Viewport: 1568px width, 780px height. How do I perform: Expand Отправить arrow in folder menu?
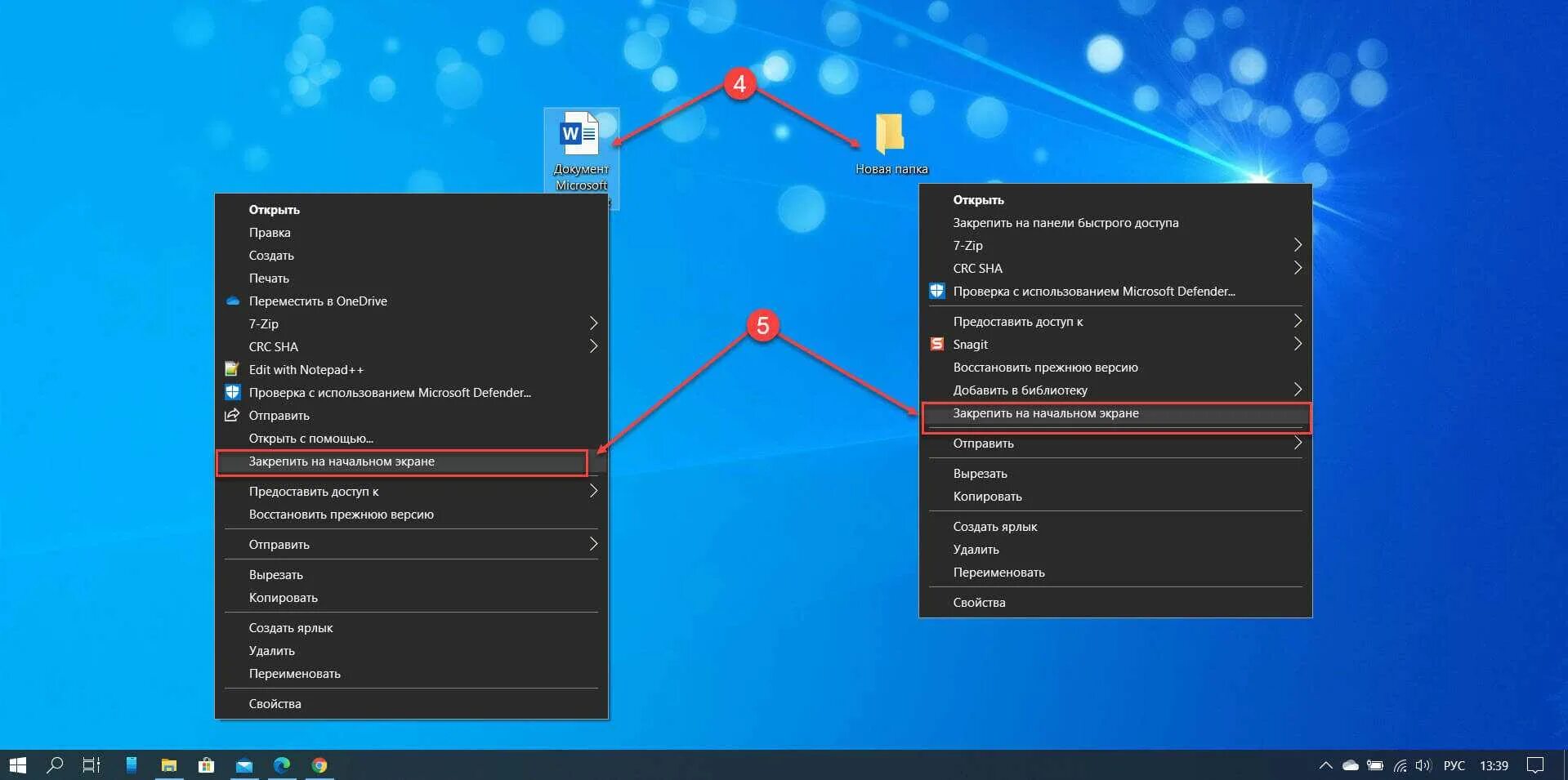1298,443
